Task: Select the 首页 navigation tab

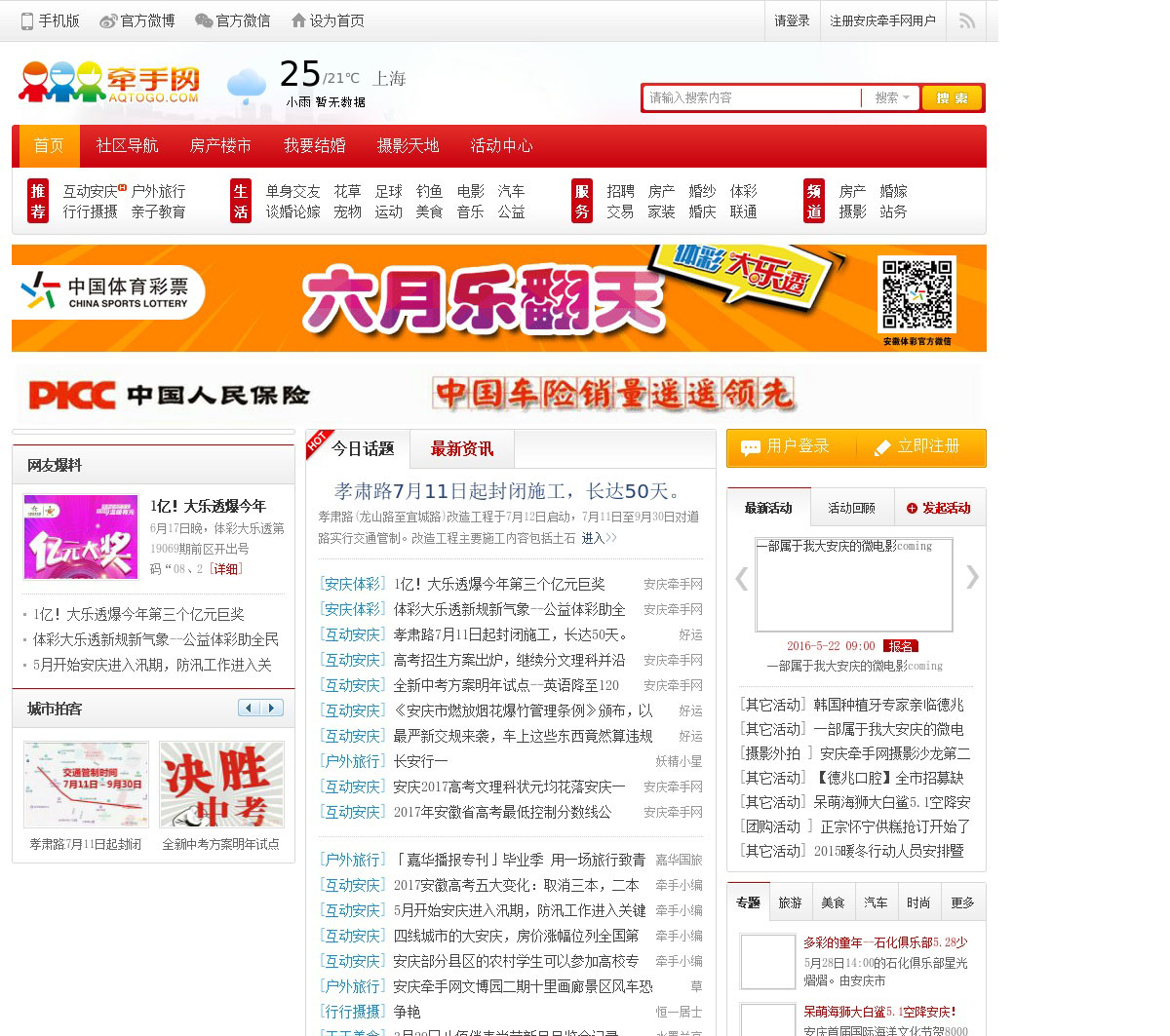Action: (49, 146)
